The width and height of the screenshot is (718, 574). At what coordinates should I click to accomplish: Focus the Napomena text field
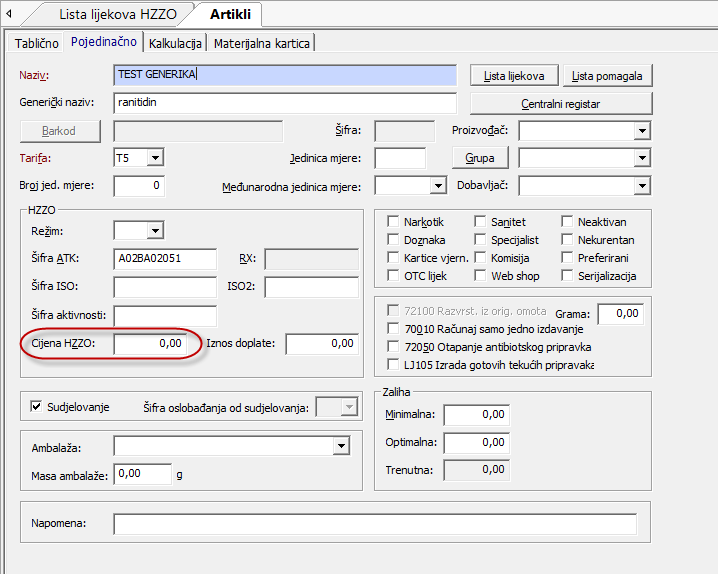tap(375, 525)
